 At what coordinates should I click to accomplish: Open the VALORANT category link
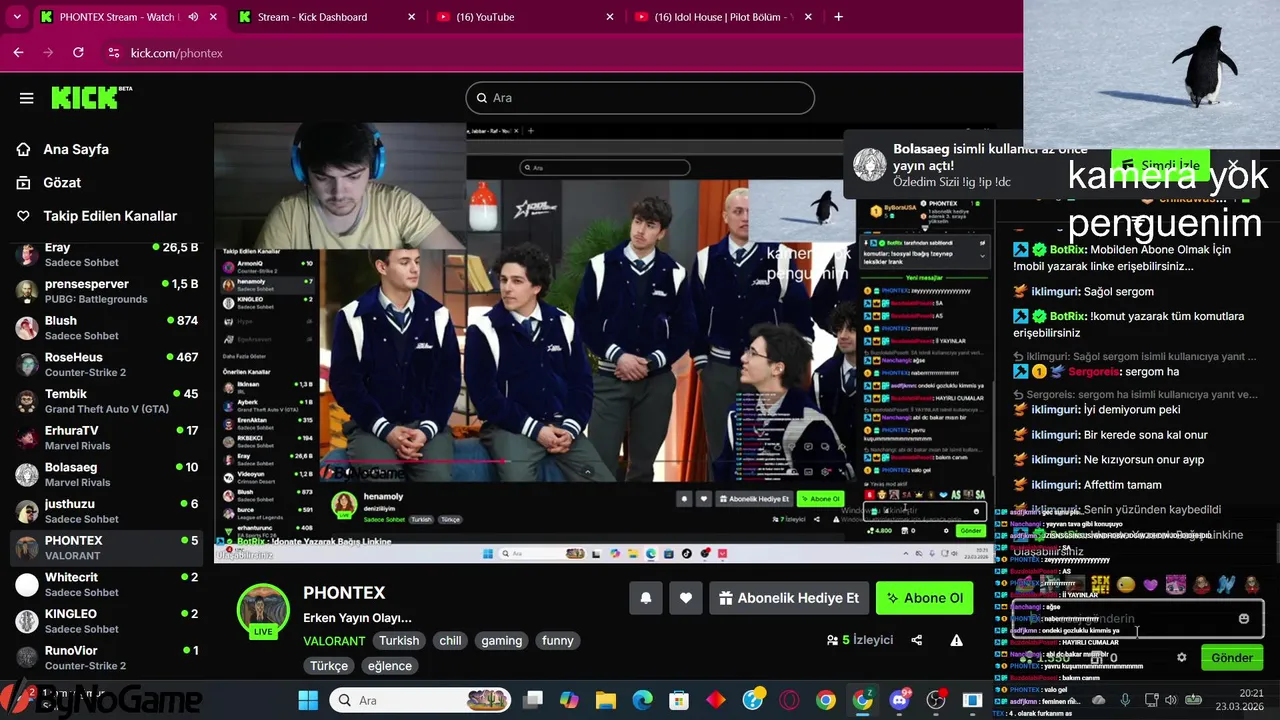[x=335, y=640]
